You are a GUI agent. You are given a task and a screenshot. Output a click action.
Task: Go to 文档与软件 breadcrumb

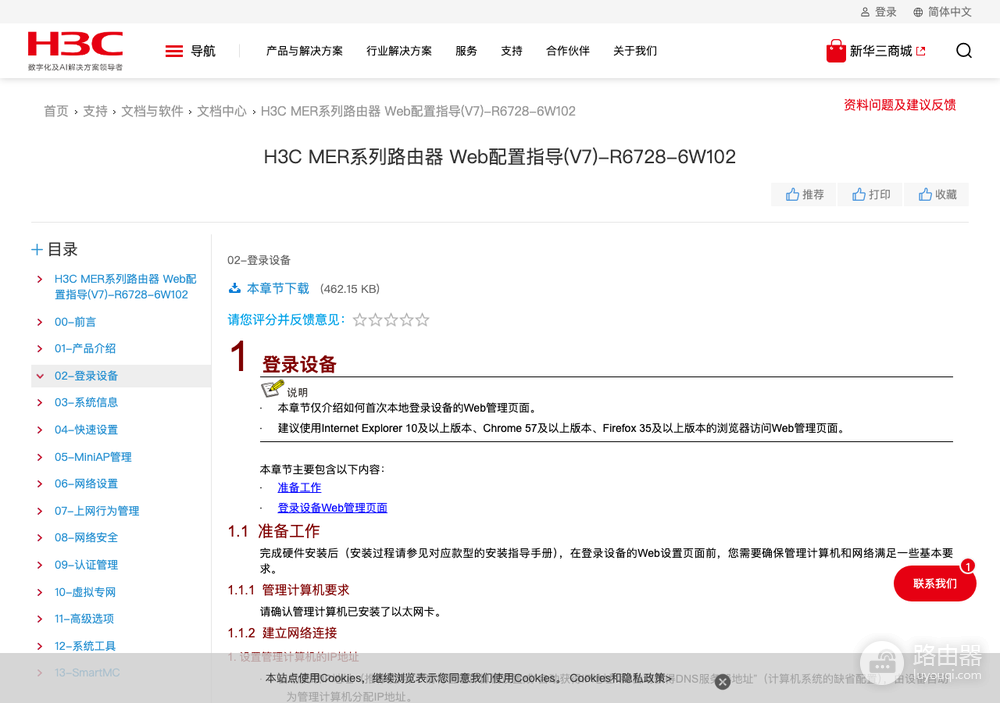tap(152, 111)
